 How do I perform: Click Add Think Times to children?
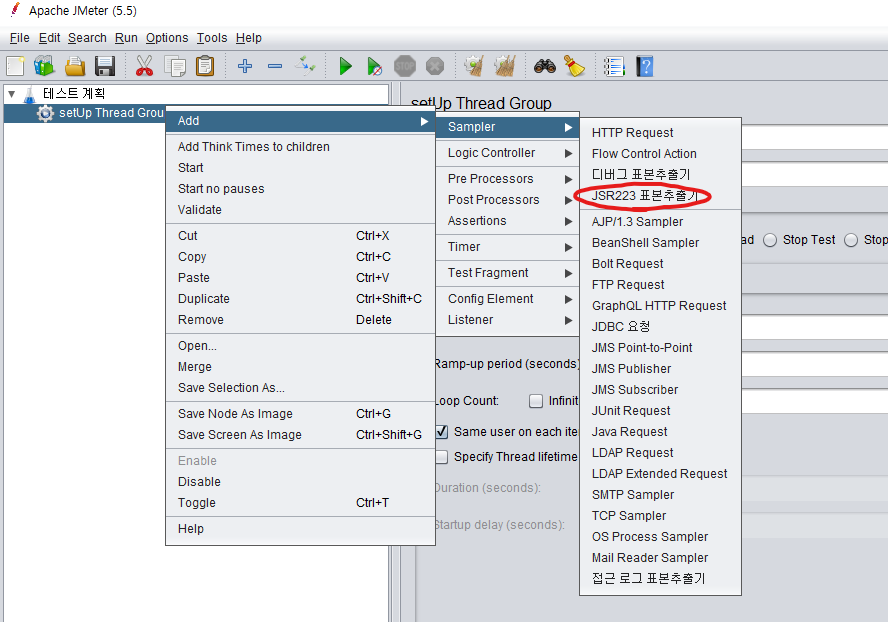[300, 147]
